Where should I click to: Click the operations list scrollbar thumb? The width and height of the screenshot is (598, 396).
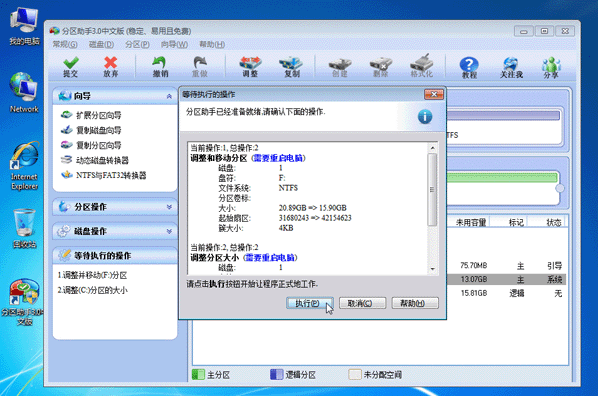pos(432,190)
